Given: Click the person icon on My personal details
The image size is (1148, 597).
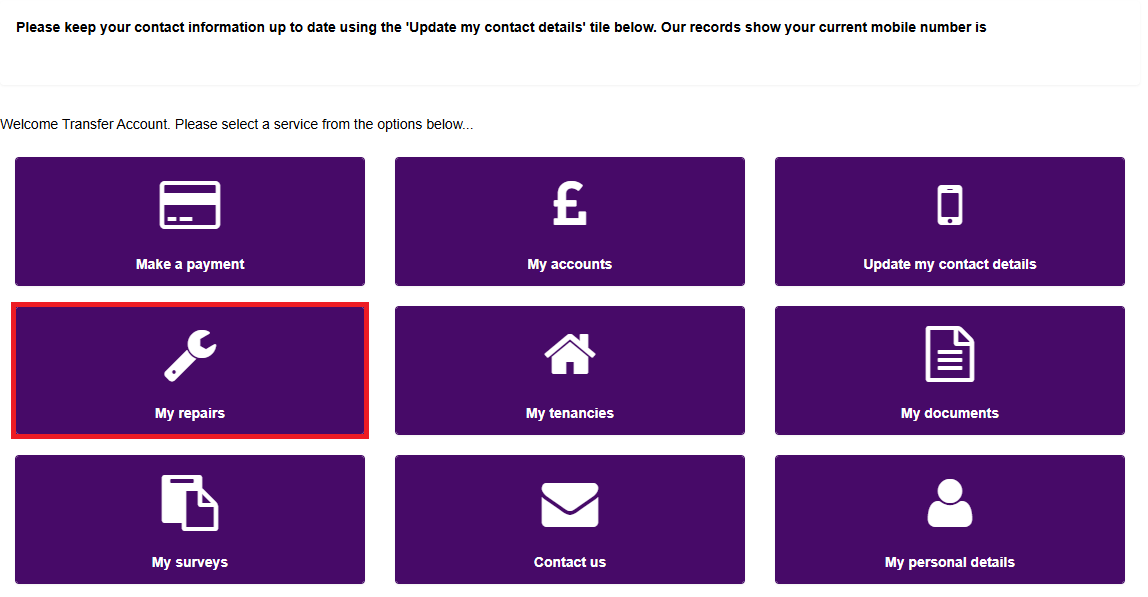Looking at the screenshot, I should (x=949, y=503).
